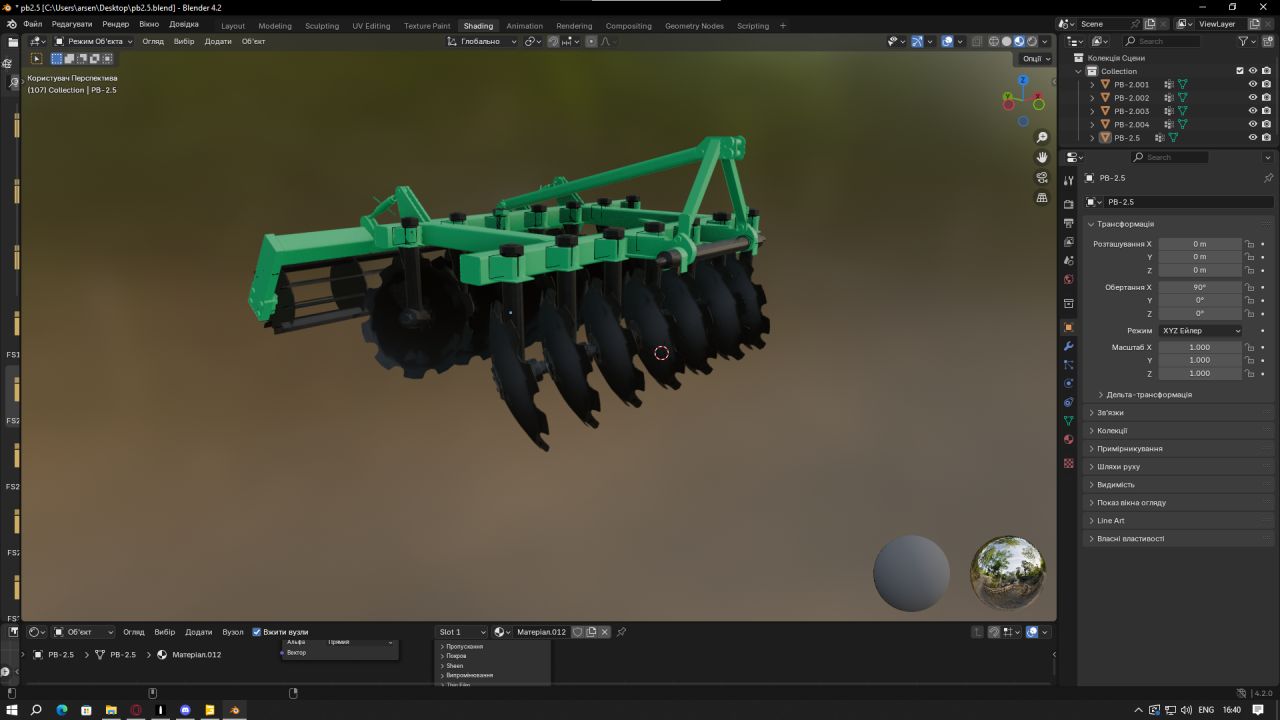The width and height of the screenshot is (1280, 720).
Task: Click the Scale X value 1.000 field
Action: pyautogui.click(x=1200, y=347)
